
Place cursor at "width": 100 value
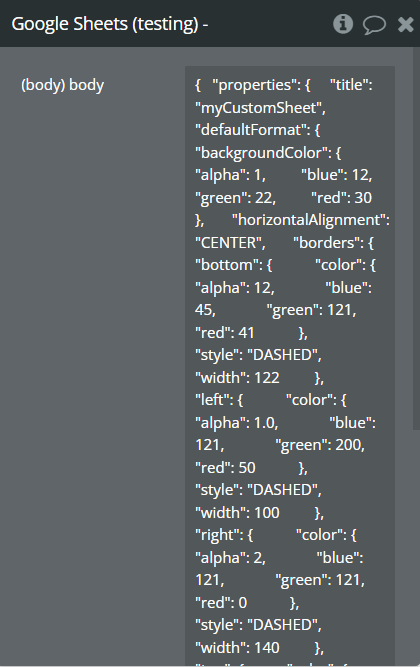(237, 513)
